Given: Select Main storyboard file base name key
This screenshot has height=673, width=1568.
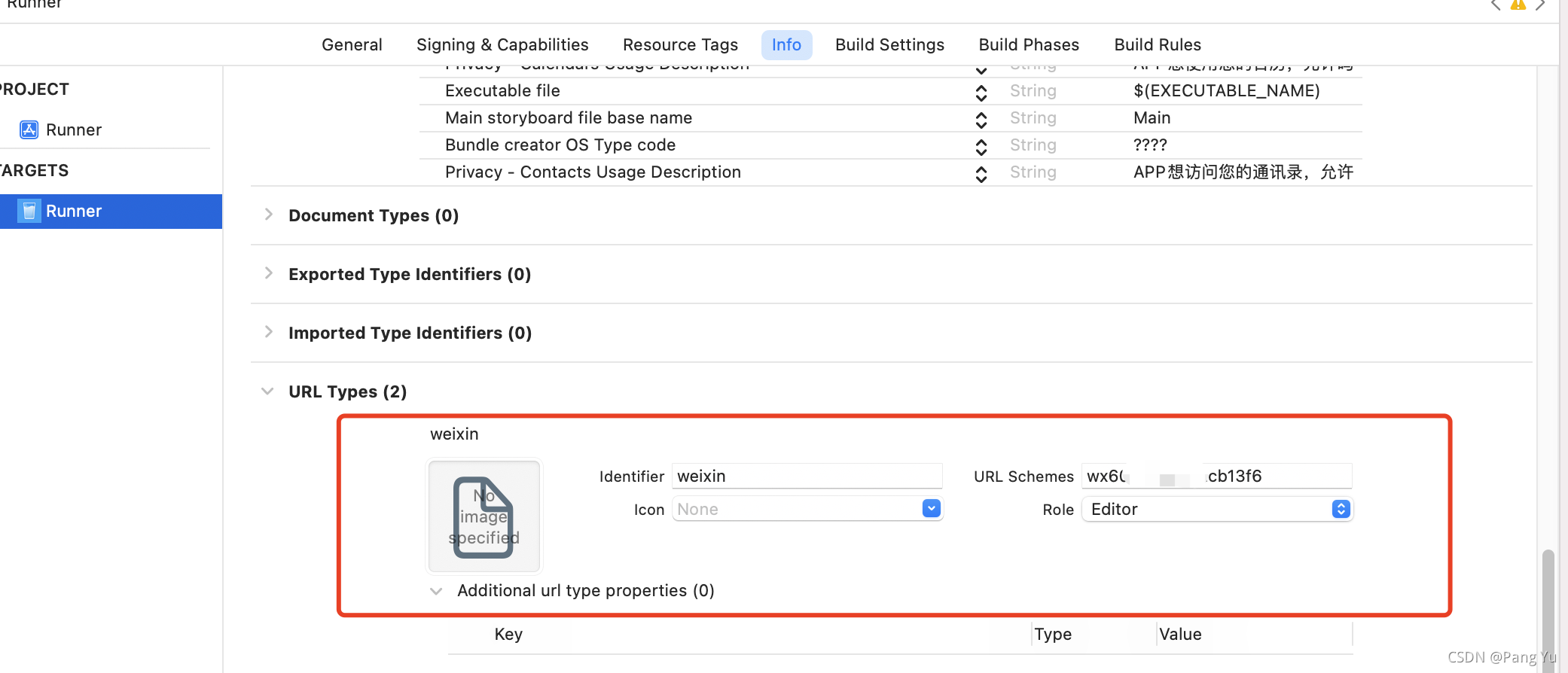Looking at the screenshot, I should (569, 118).
